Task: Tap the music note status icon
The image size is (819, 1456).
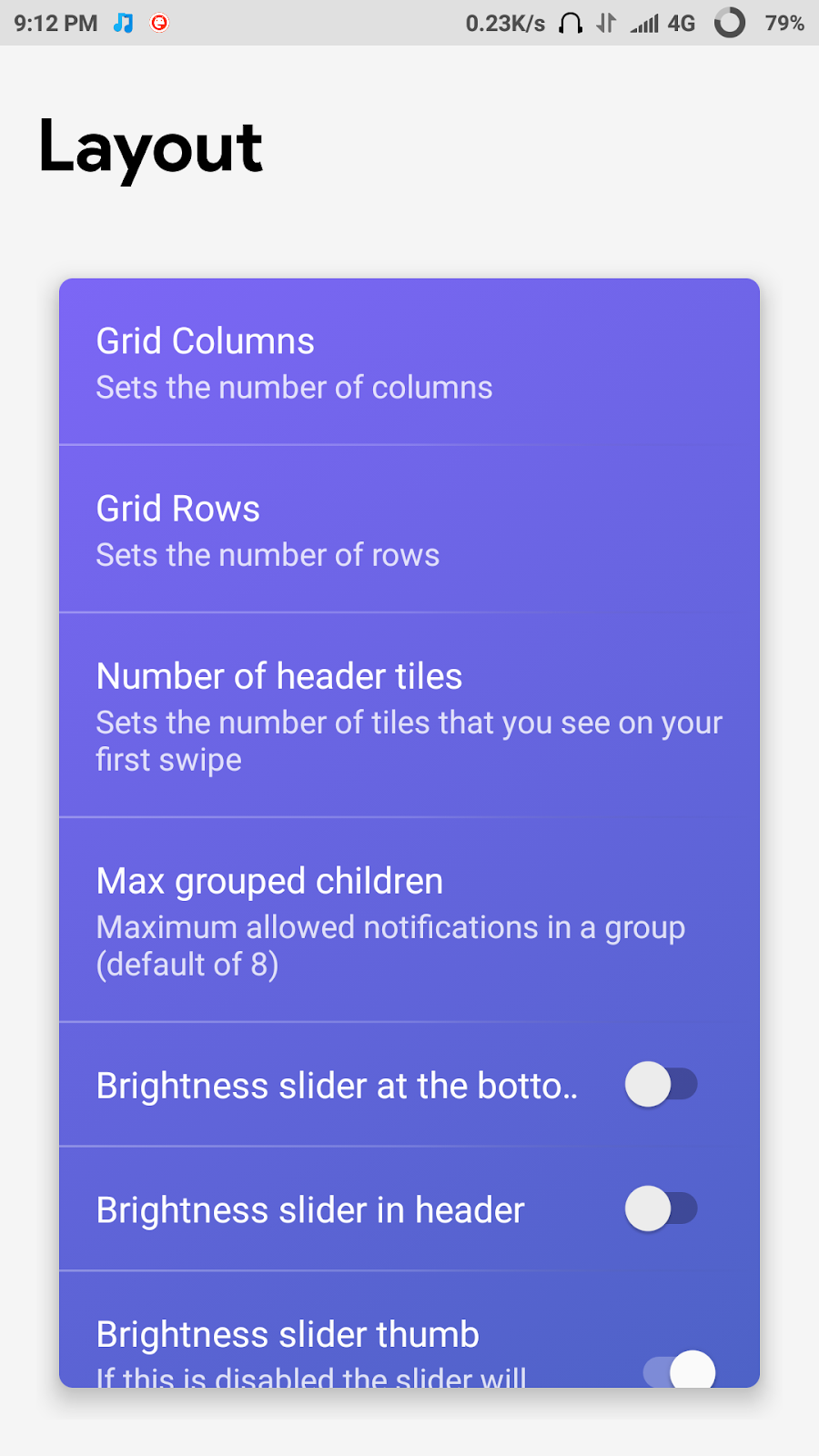Action: coord(123,23)
